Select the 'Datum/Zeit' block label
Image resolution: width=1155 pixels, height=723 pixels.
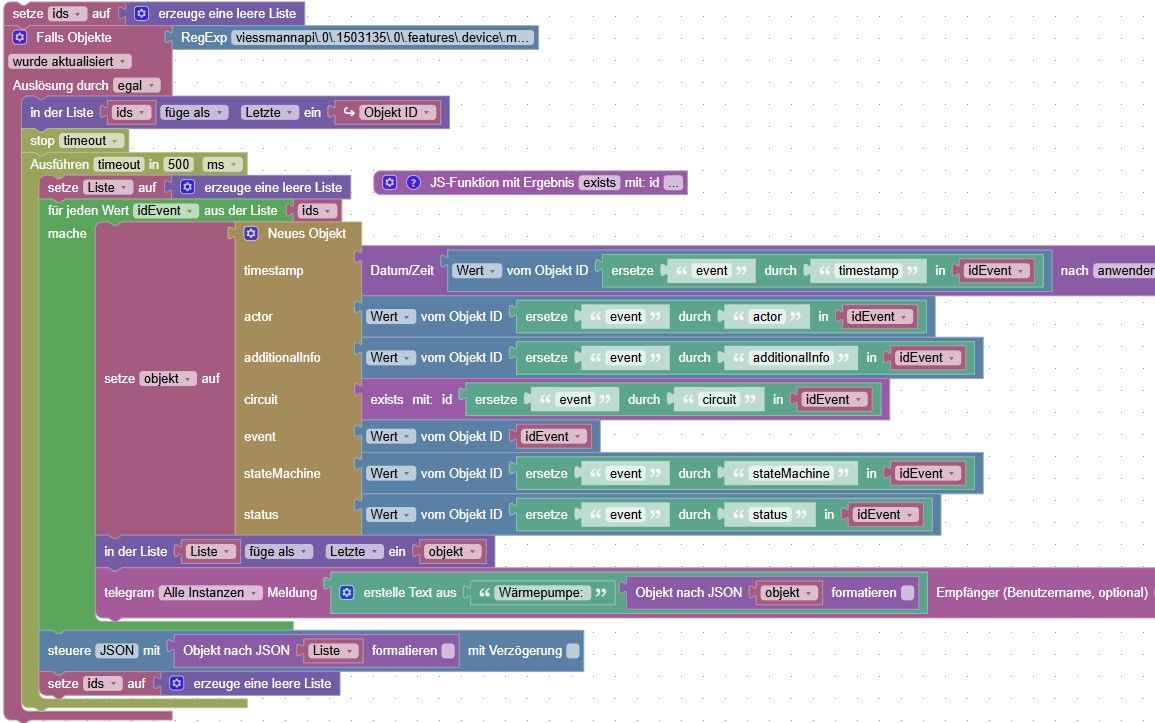tap(401, 270)
